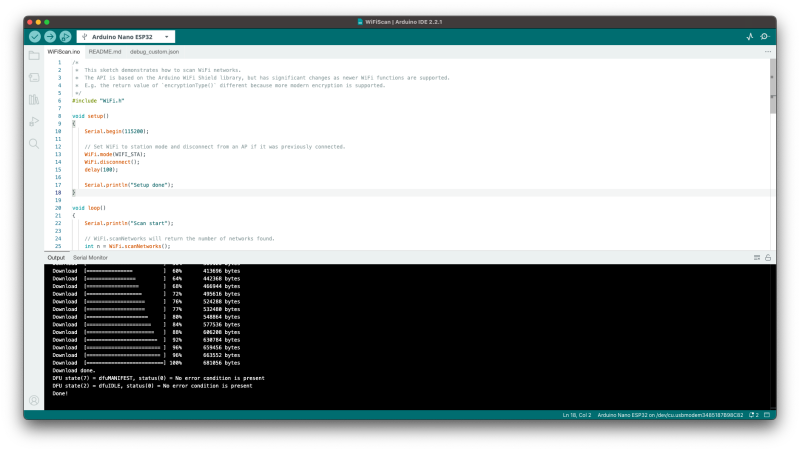Open the Serial Plotter icon
The width and height of the screenshot is (800, 451).
click(x=749, y=37)
